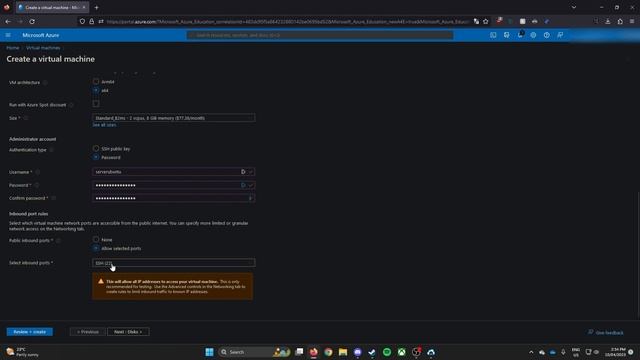Switch to the Create a virtual machine browser tab
The image size is (640, 360).
point(52,7)
